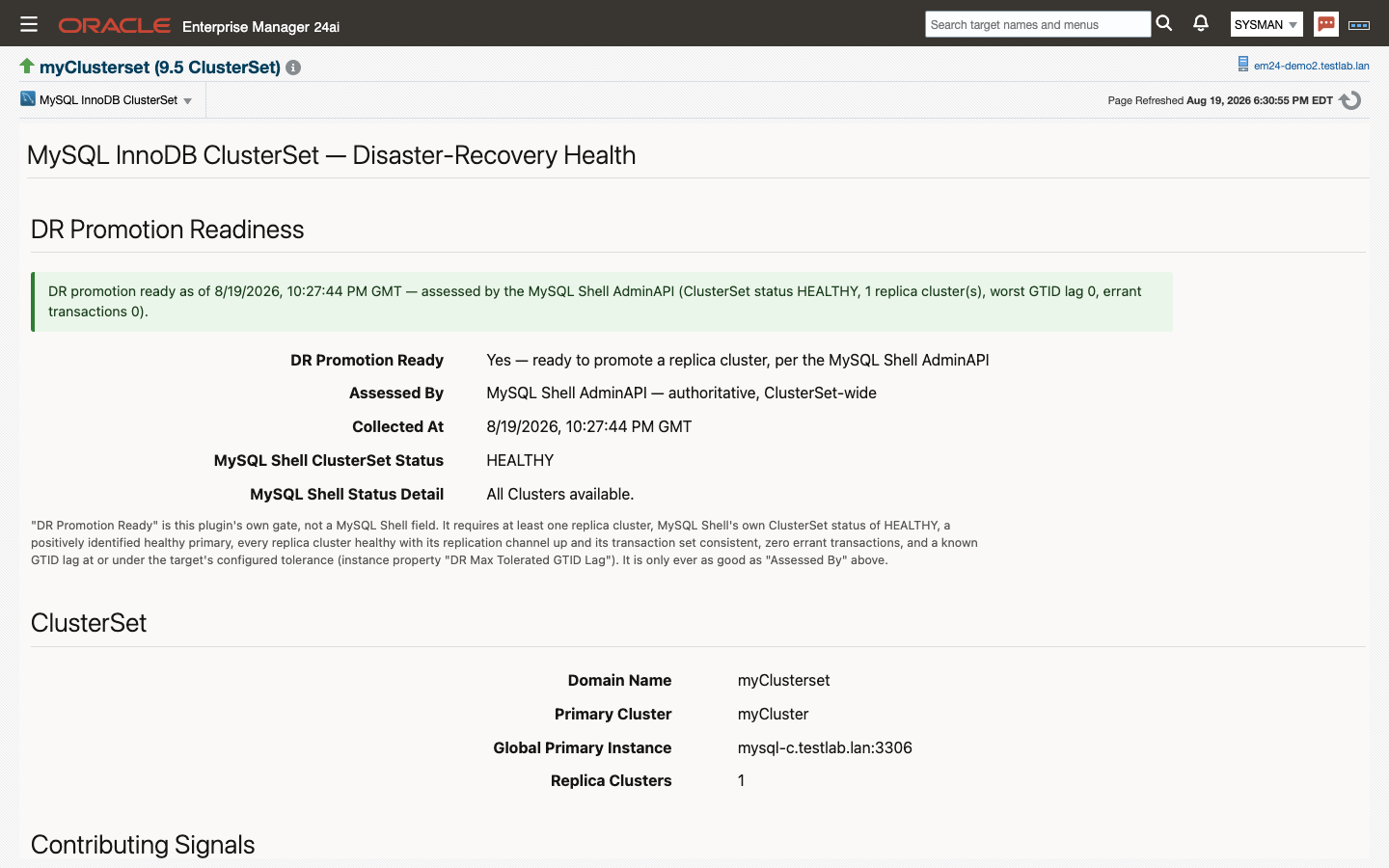Click the DR Promotion Readiness heading
Image resolution: width=1389 pixels, height=868 pixels.
pos(167,230)
